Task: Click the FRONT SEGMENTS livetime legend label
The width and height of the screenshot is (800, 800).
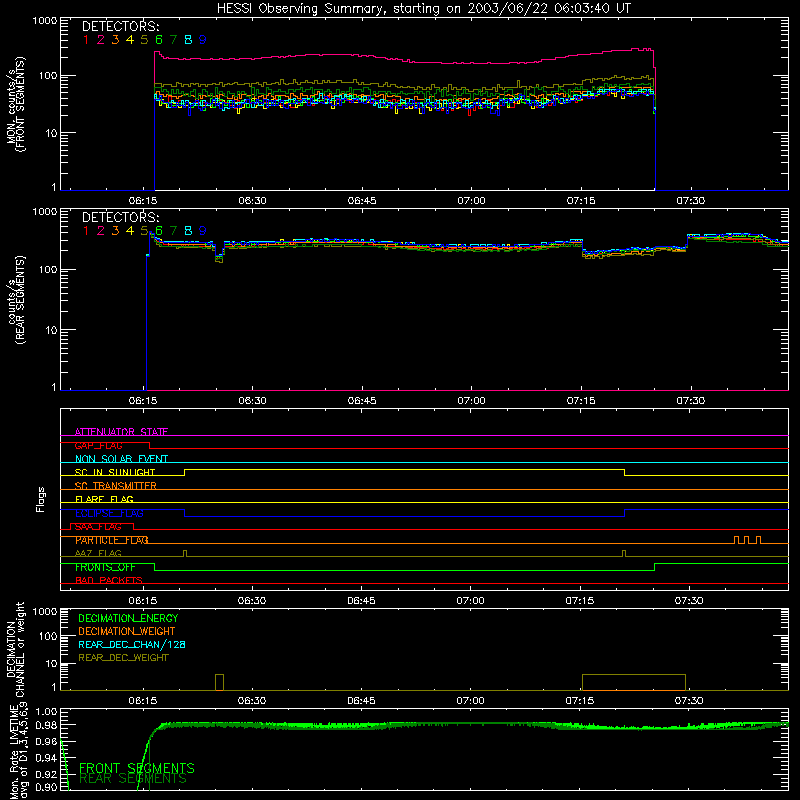Action: coord(137,768)
